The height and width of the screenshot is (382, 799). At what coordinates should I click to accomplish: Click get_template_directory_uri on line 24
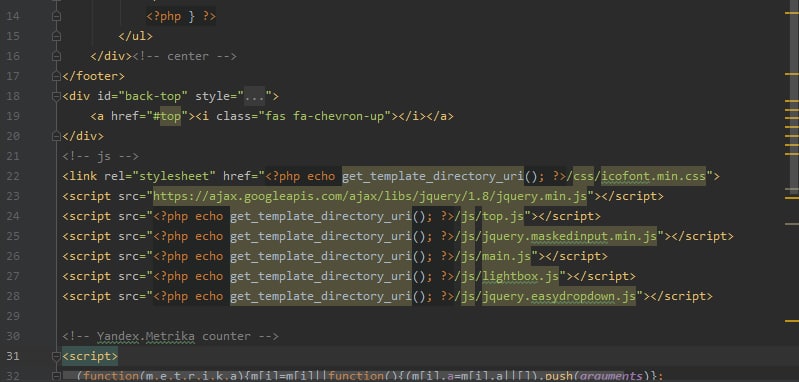pos(321,216)
